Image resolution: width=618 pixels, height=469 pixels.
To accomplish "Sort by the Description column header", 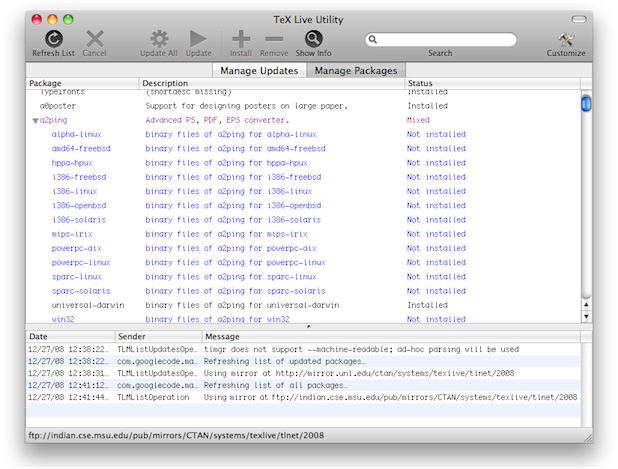I will 272,83.
